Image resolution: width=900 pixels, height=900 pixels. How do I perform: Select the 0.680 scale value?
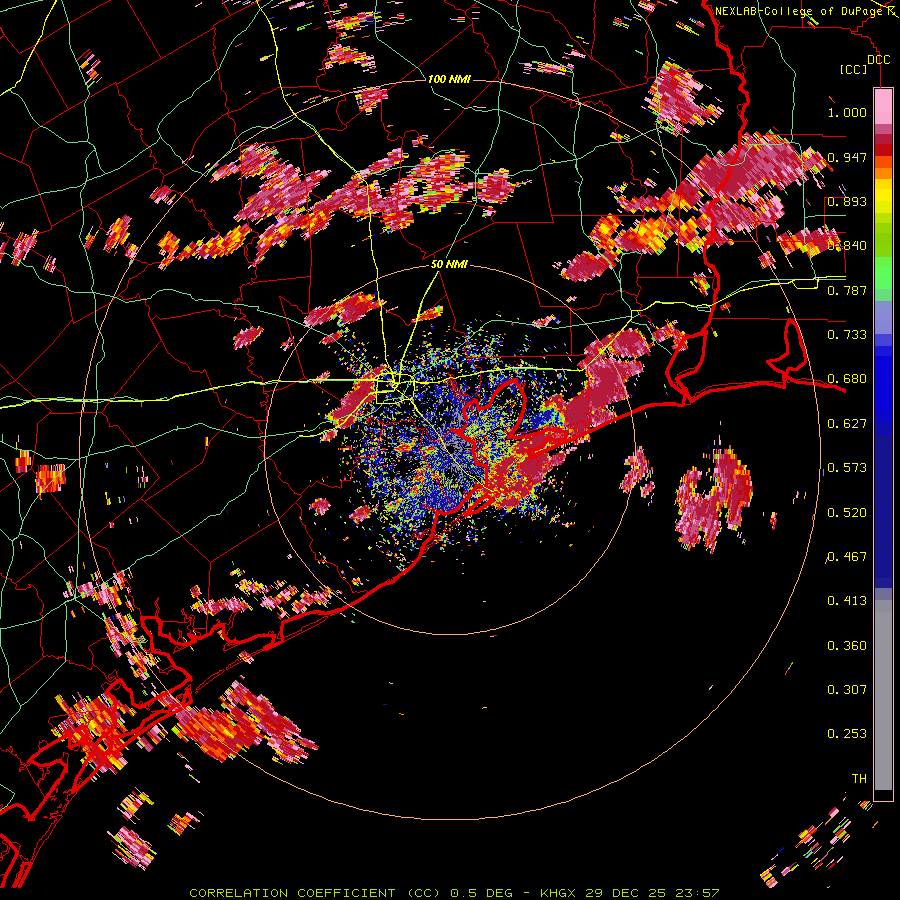847,379
